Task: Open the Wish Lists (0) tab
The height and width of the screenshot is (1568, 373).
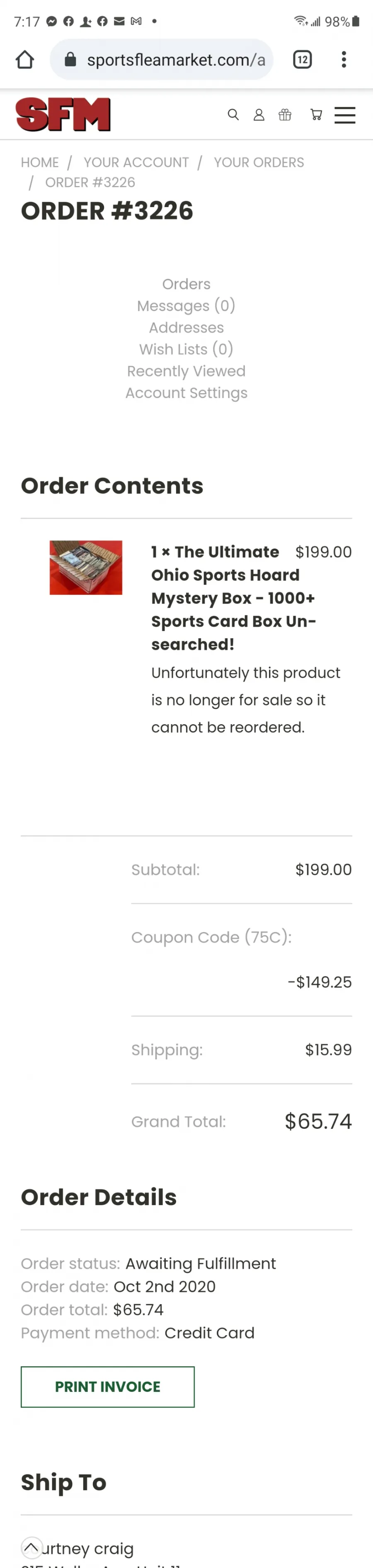Action: click(186, 349)
